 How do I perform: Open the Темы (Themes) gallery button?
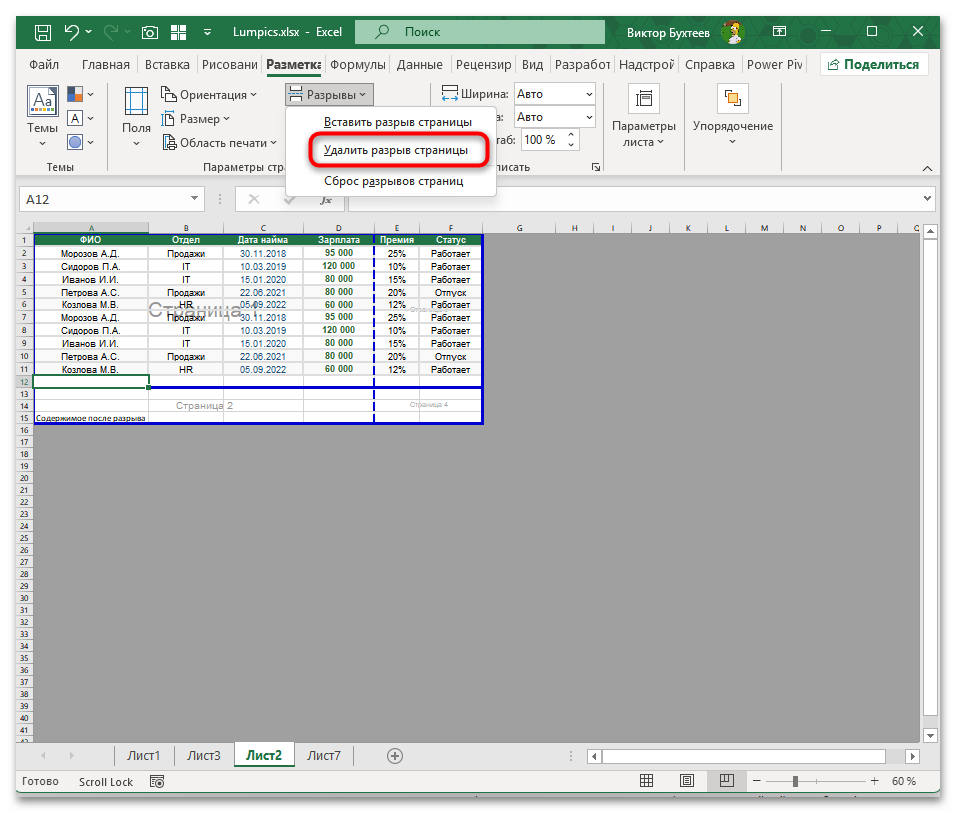(x=42, y=112)
